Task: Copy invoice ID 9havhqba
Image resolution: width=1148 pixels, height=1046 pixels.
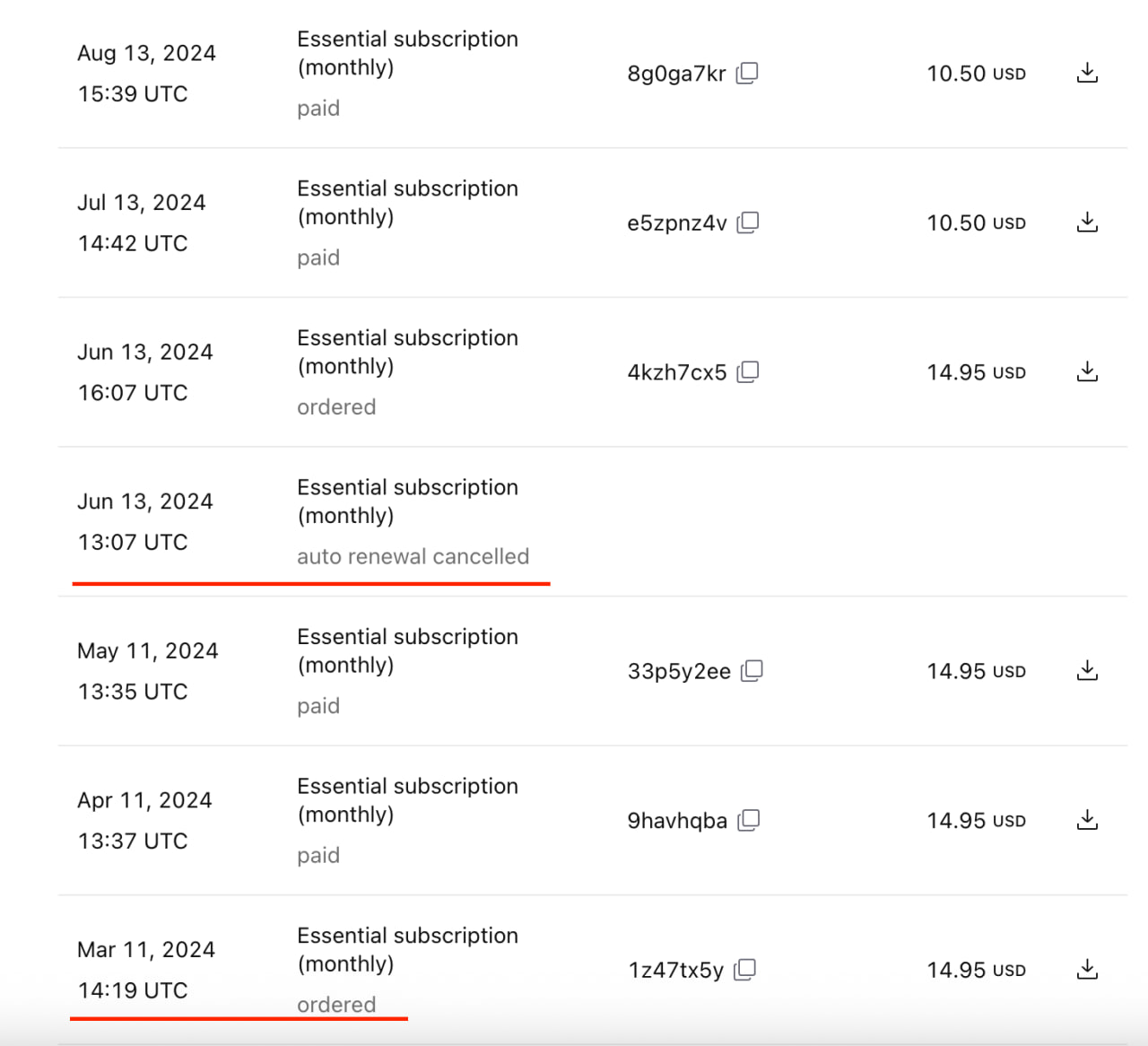Action: coord(749,820)
